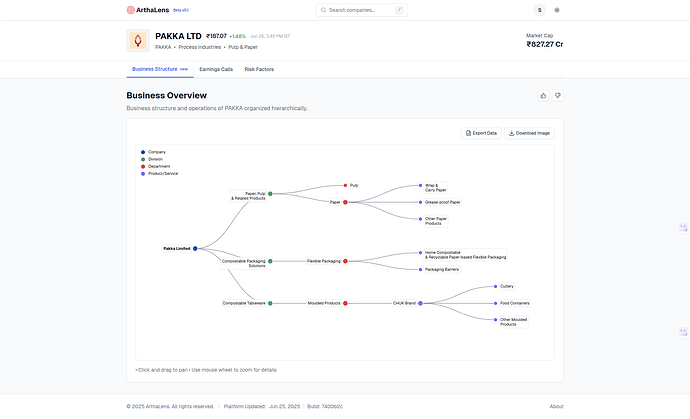Select Paper, Pulp & Related Products node
The width and height of the screenshot is (690, 419).
click(270, 194)
